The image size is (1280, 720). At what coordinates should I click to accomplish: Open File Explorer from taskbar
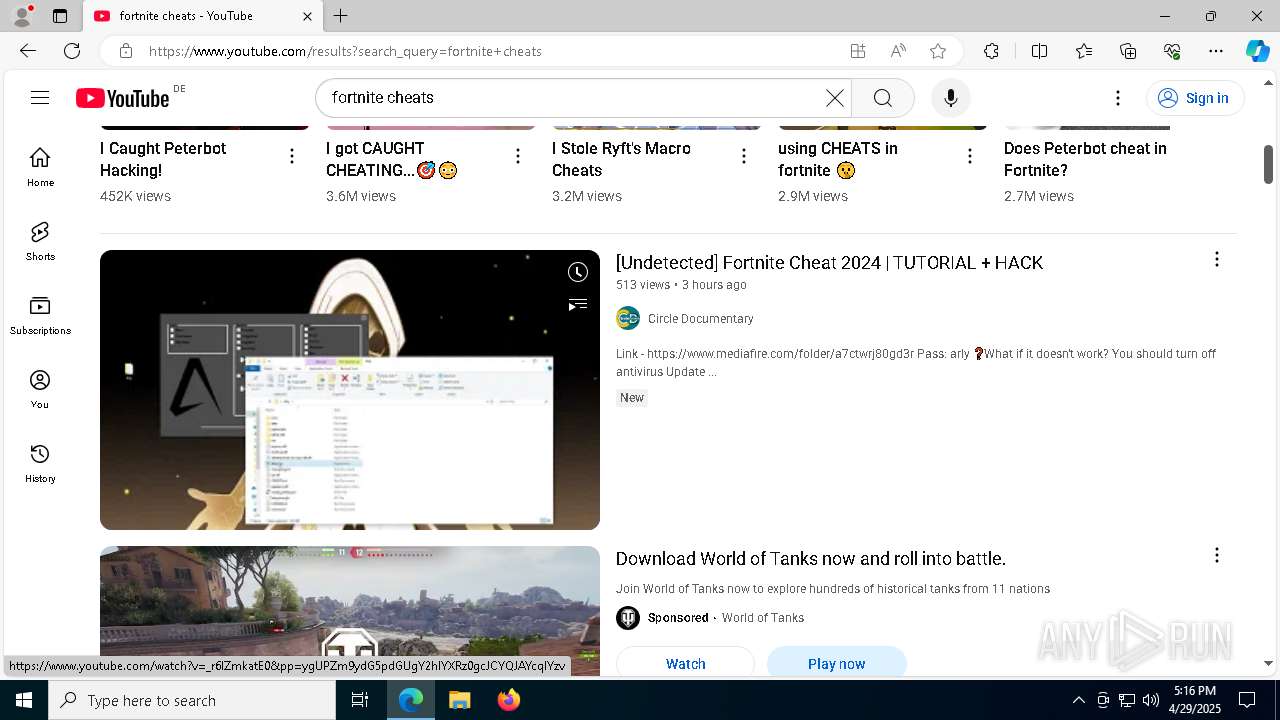459,700
